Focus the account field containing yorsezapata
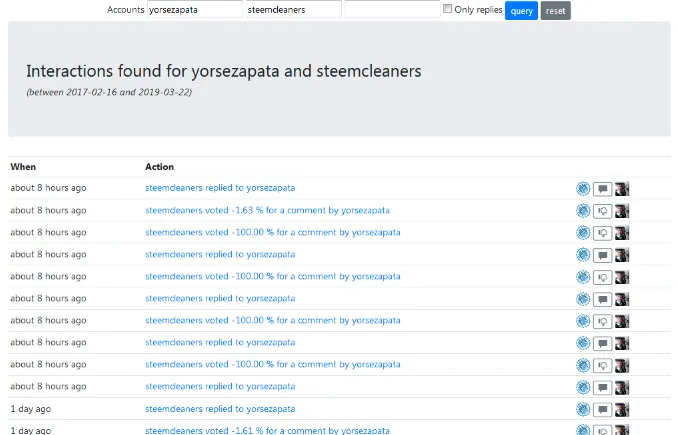The height and width of the screenshot is (435, 678). 194,9
